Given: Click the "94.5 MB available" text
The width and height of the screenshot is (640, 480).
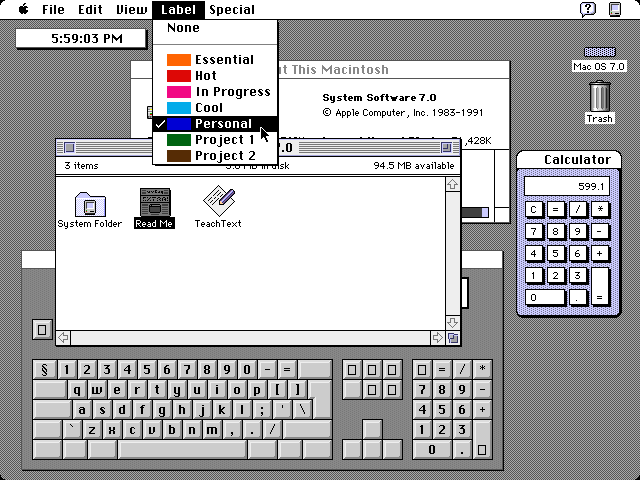Looking at the screenshot, I should pyautogui.click(x=413, y=166).
